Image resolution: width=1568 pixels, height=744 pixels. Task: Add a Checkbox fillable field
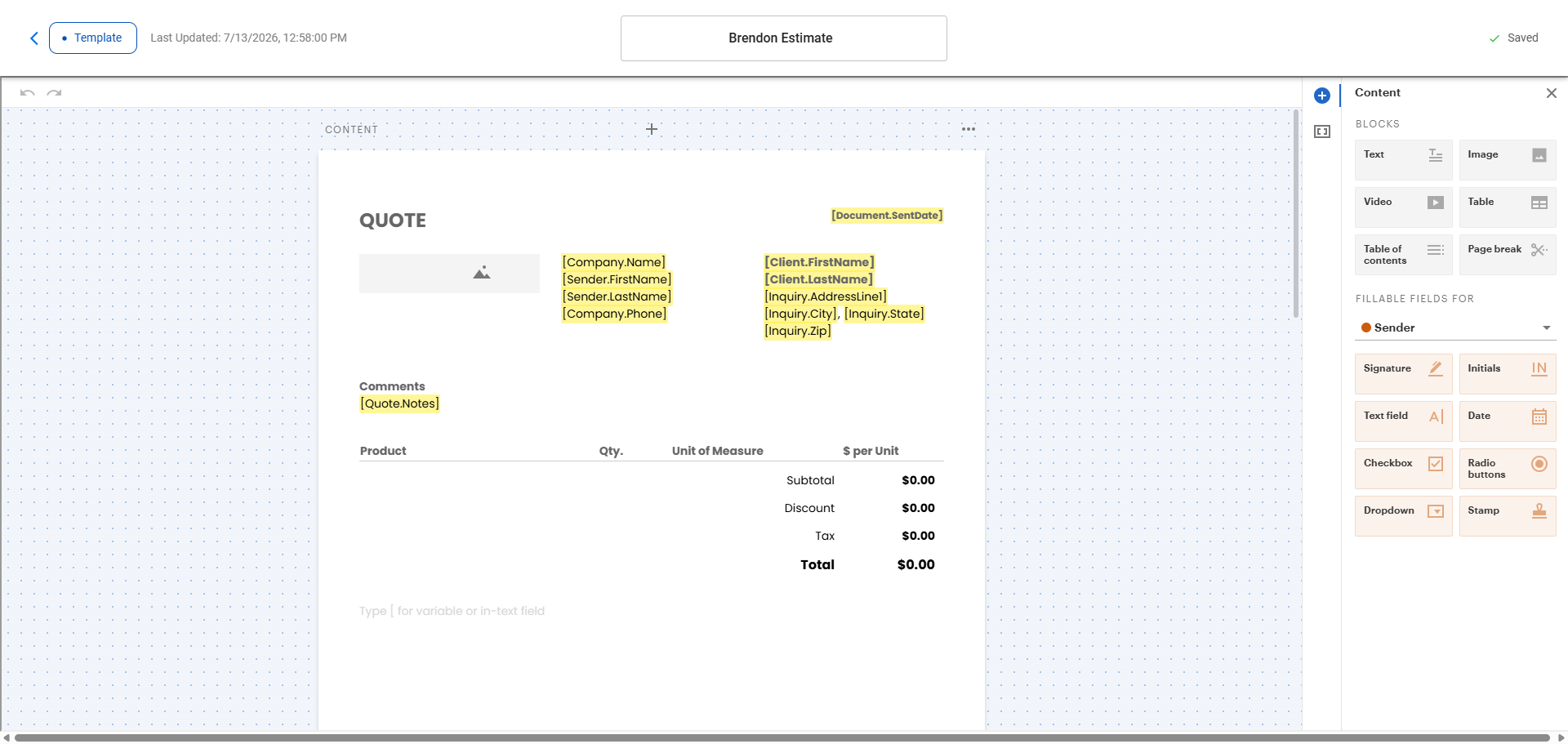point(1403,469)
